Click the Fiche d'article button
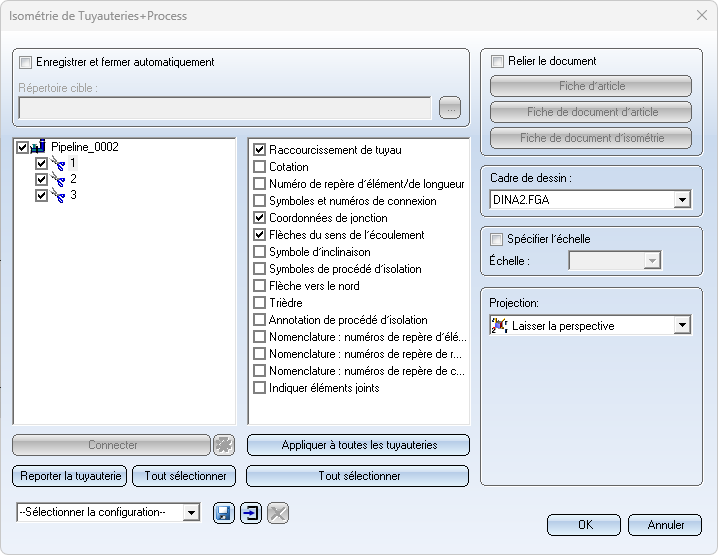This screenshot has width=718, height=555. 591,86
